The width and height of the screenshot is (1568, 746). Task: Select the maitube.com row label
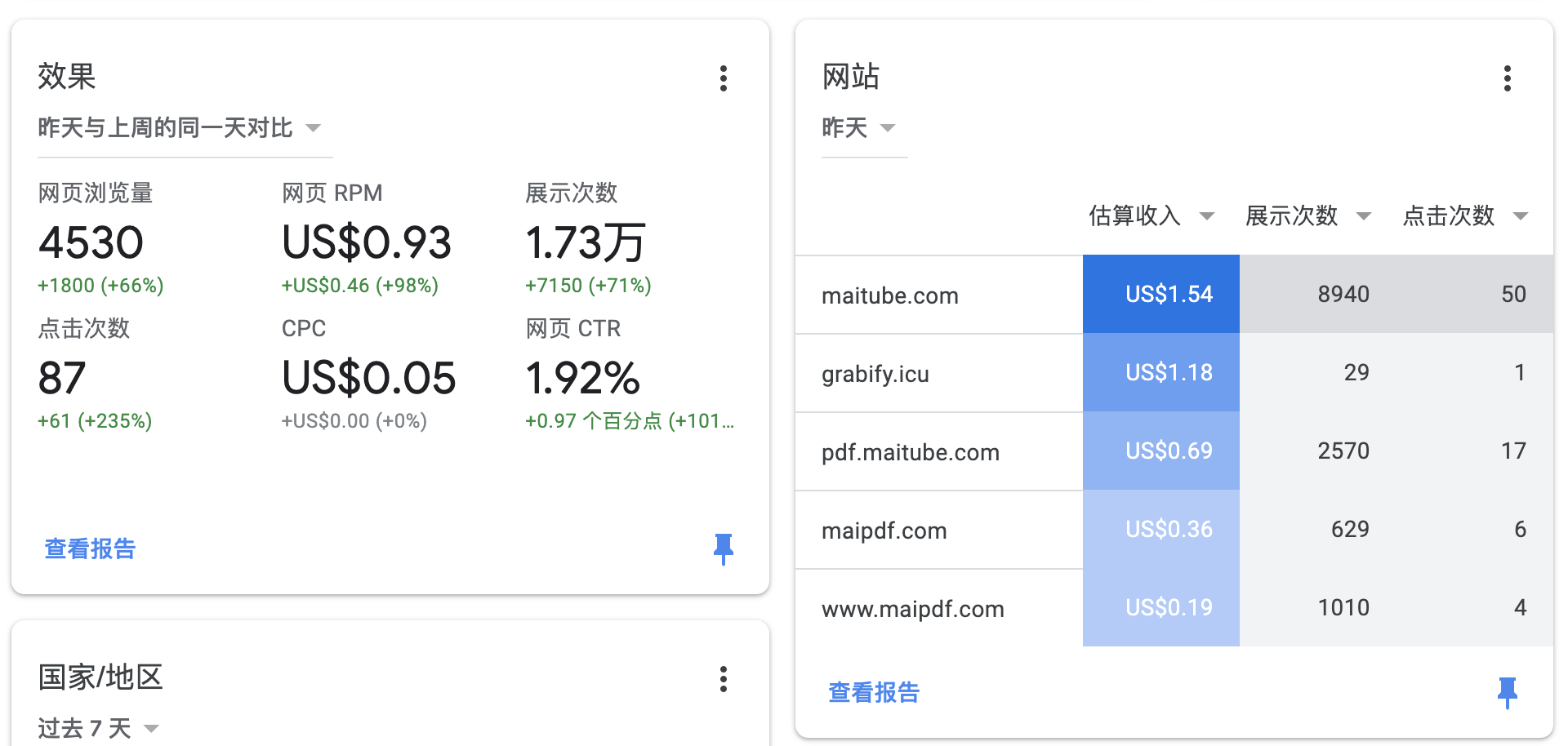click(x=889, y=295)
